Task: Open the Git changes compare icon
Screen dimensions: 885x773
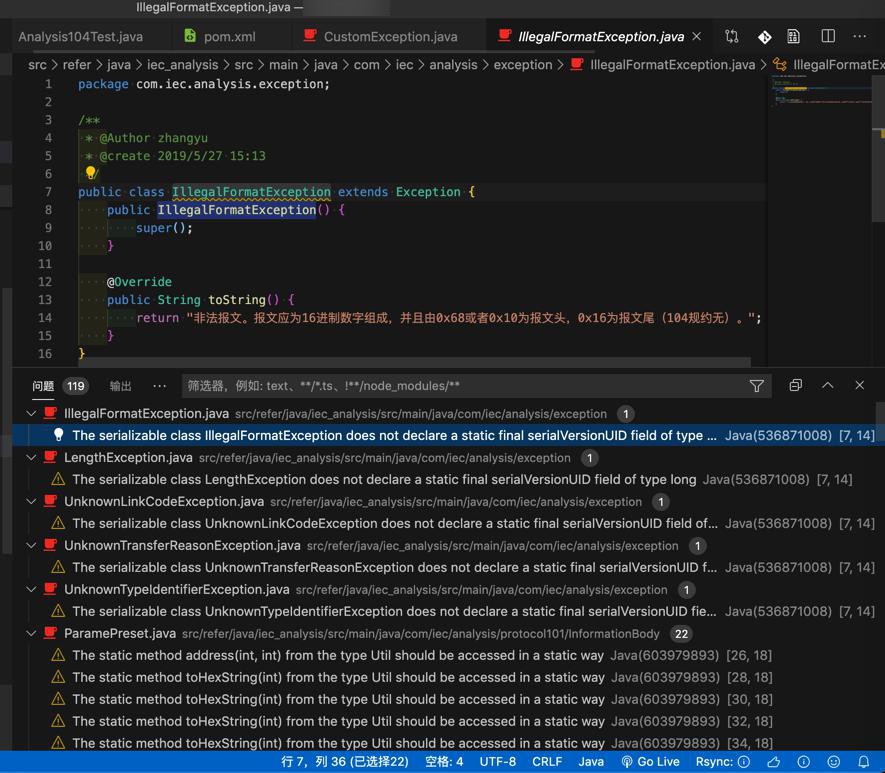Action: click(x=732, y=36)
